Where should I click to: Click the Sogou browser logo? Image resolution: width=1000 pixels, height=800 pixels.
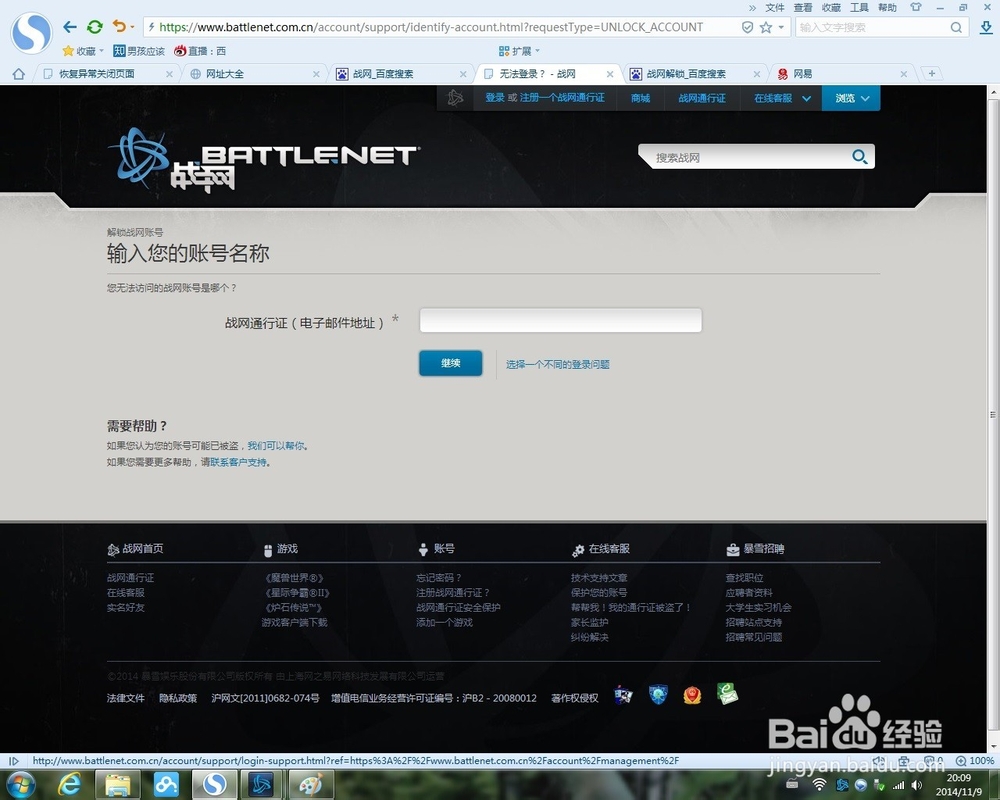[31, 32]
